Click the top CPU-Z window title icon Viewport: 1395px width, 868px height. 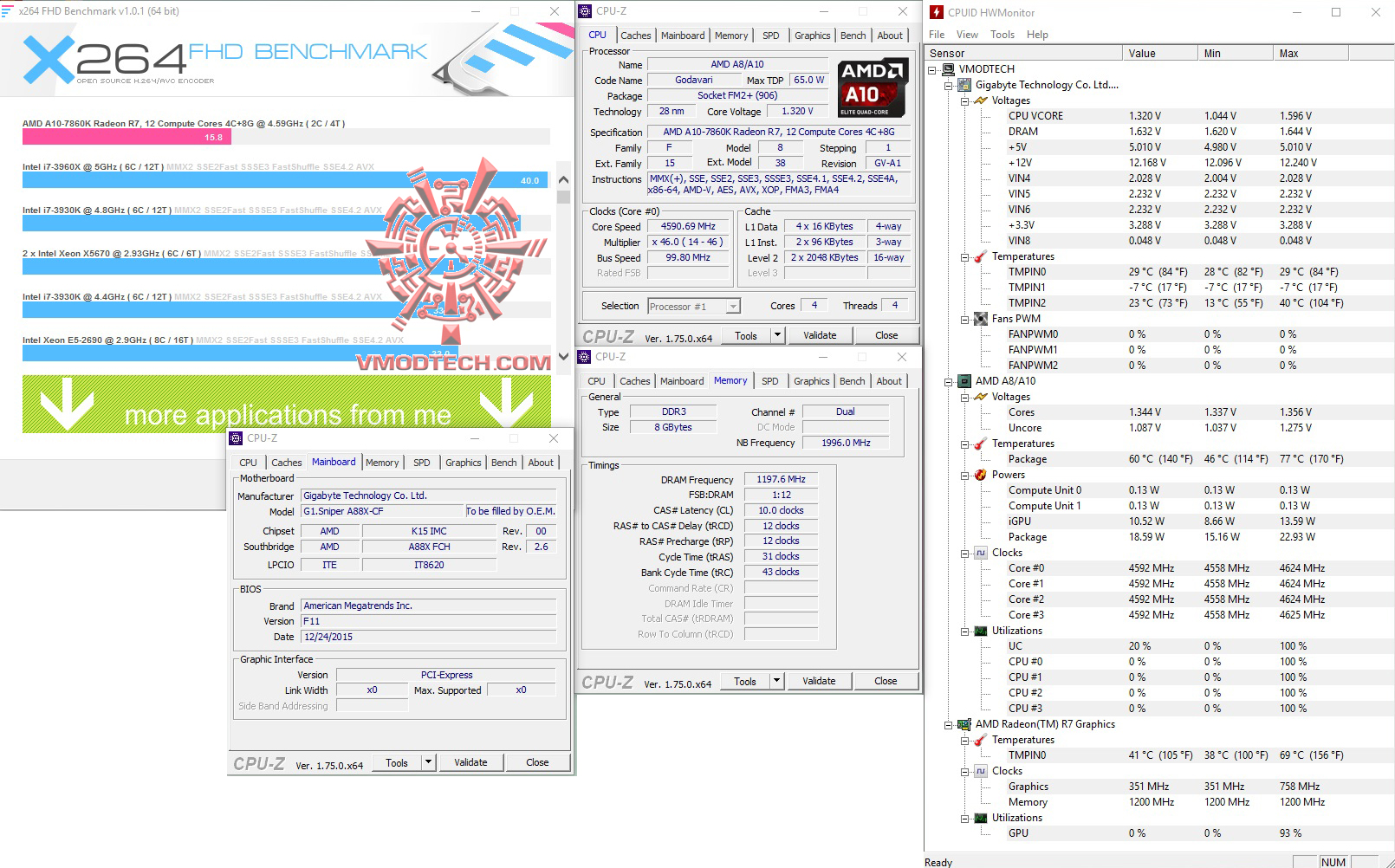pyautogui.click(x=587, y=11)
